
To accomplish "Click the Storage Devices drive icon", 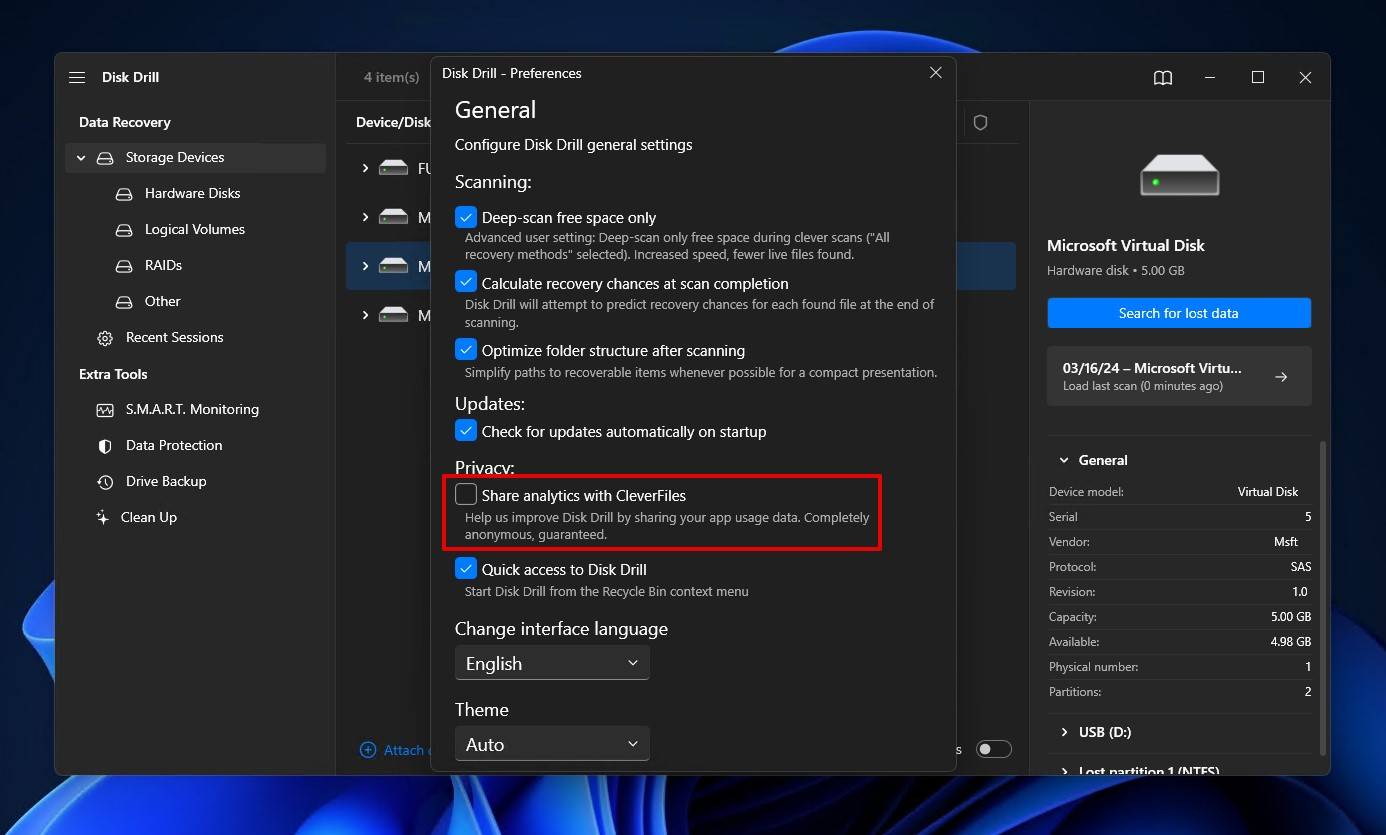I will pyautogui.click(x=105, y=158).
